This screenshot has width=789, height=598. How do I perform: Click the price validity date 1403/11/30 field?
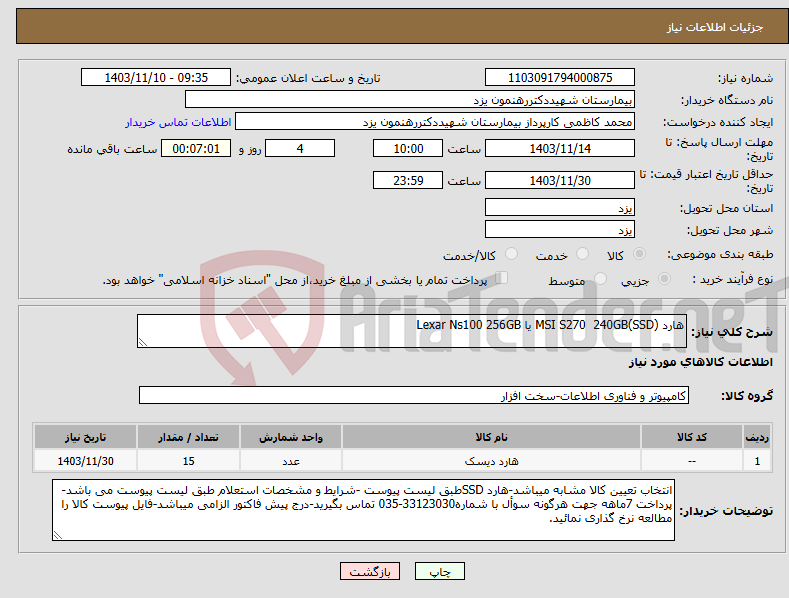pos(560,180)
